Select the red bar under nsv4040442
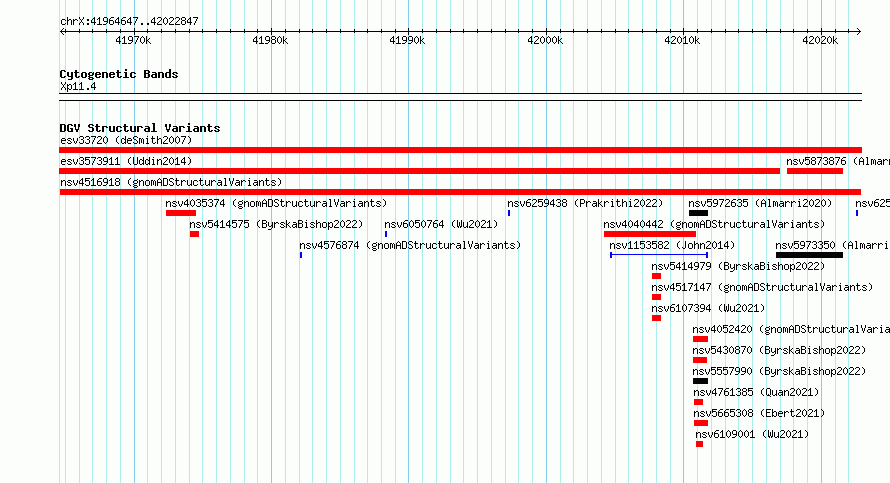 coord(650,234)
